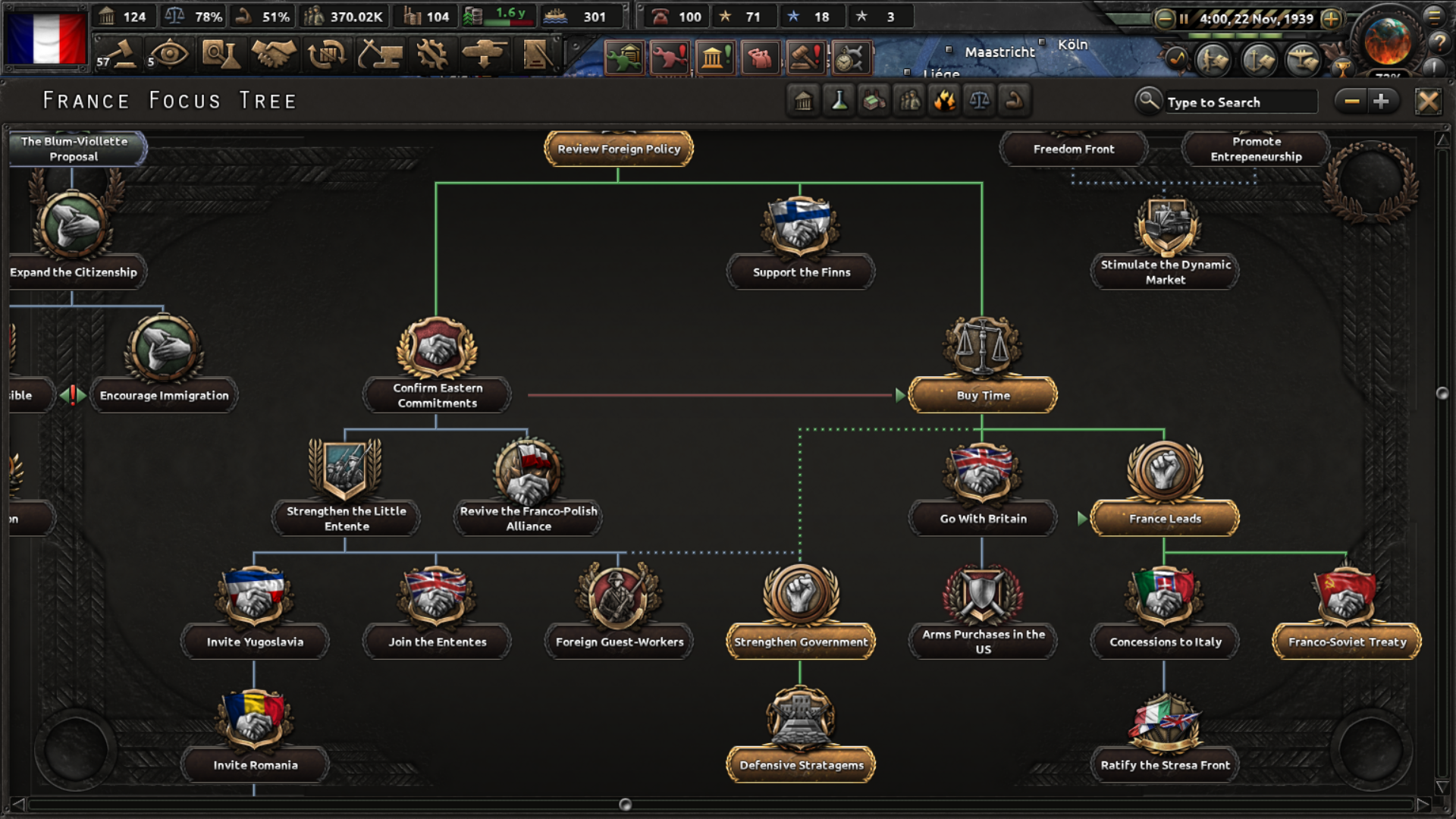This screenshot has height=819, width=1456.
Task: Open the Research microscope tab
Action: tap(221, 55)
